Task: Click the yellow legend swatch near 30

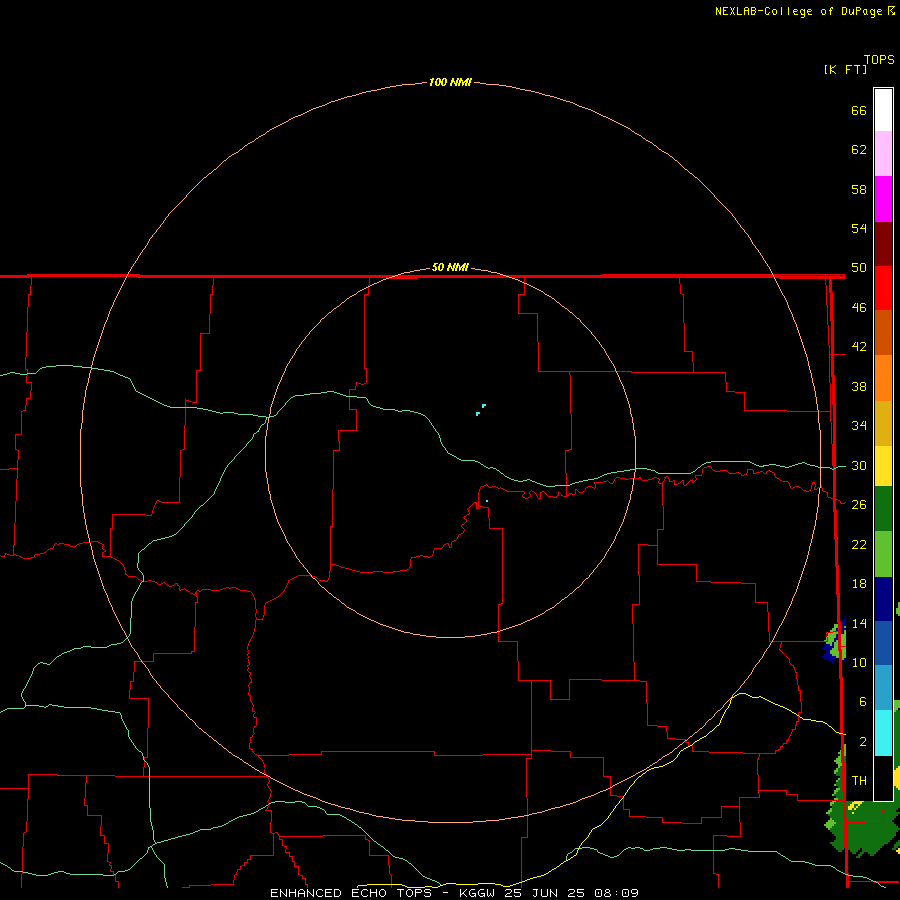Action: point(883,465)
